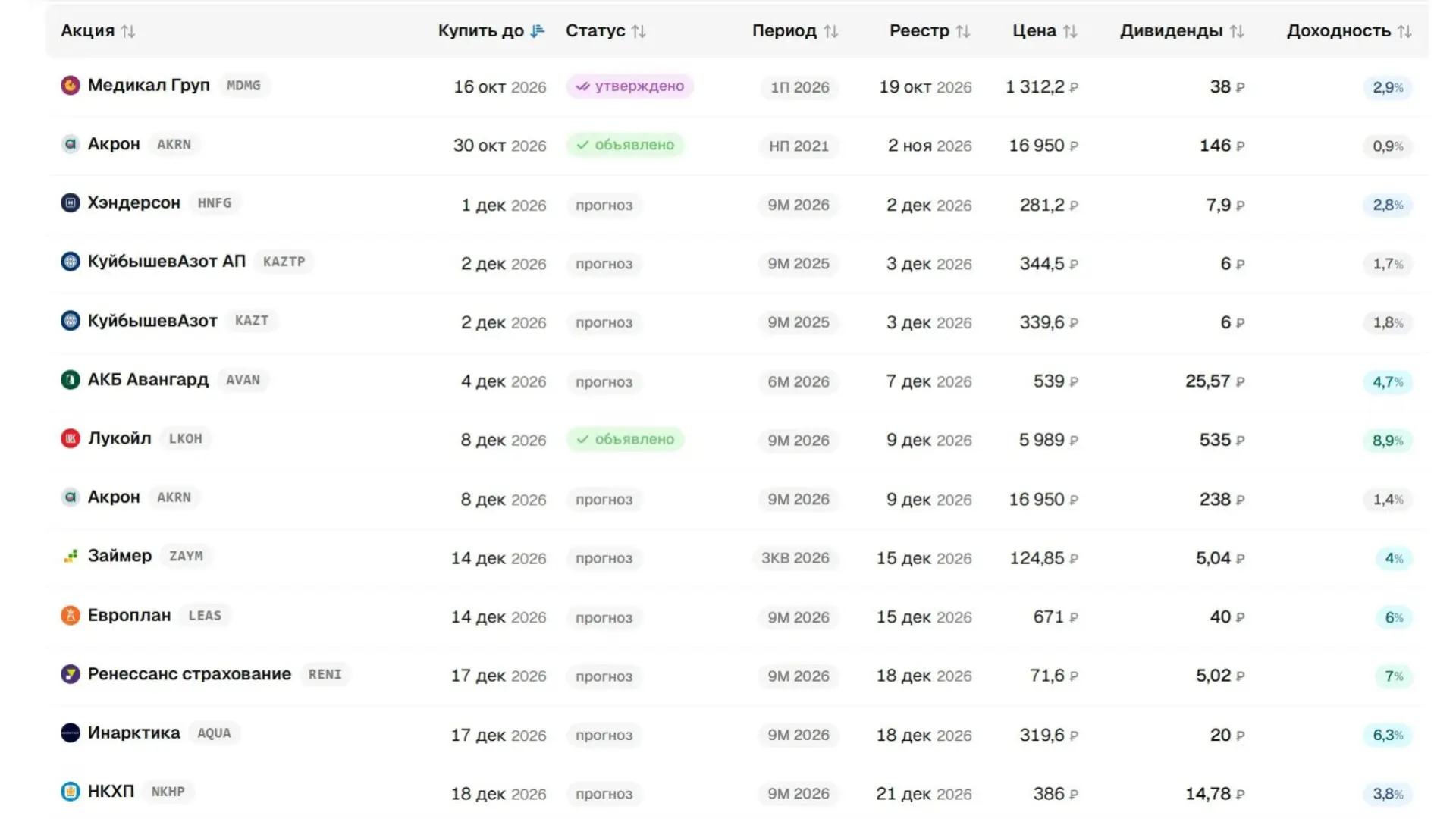Click the Купить до sort icon
The image size is (1456, 819).
(538, 31)
